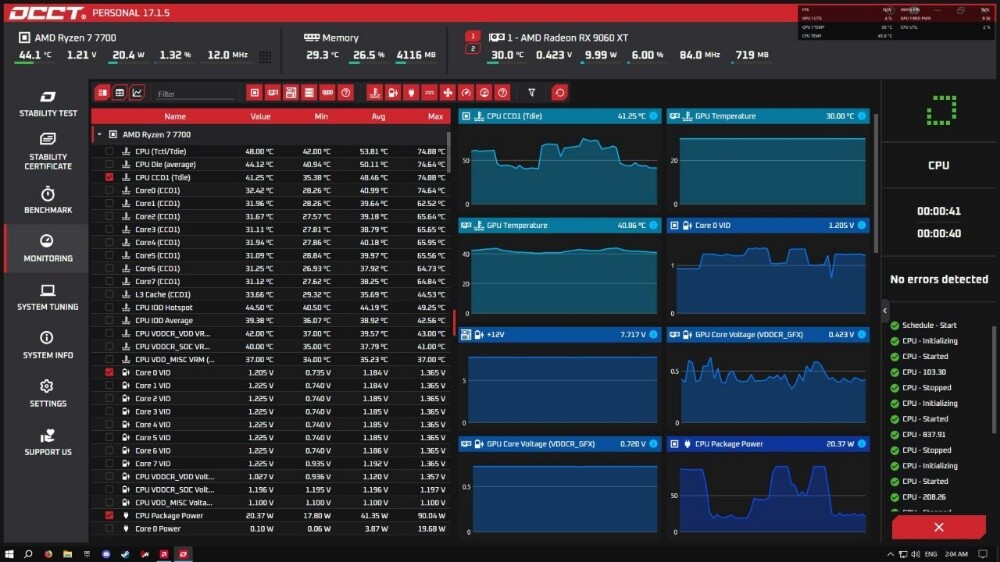Image resolution: width=1000 pixels, height=562 pixels.
Task: Switch to combined table and graph view
Action: tap(102, 93)
